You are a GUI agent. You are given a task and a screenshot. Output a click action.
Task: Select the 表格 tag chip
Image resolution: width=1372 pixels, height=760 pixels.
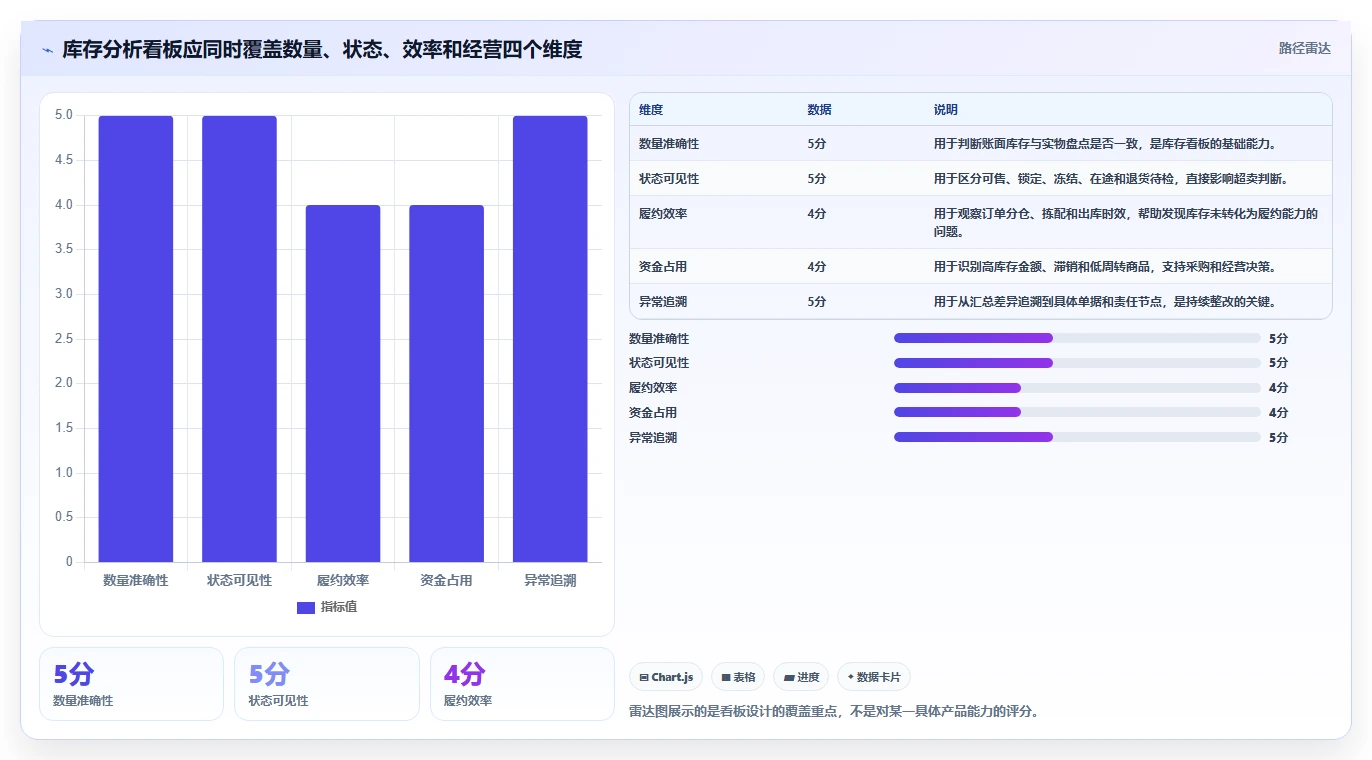738,677
